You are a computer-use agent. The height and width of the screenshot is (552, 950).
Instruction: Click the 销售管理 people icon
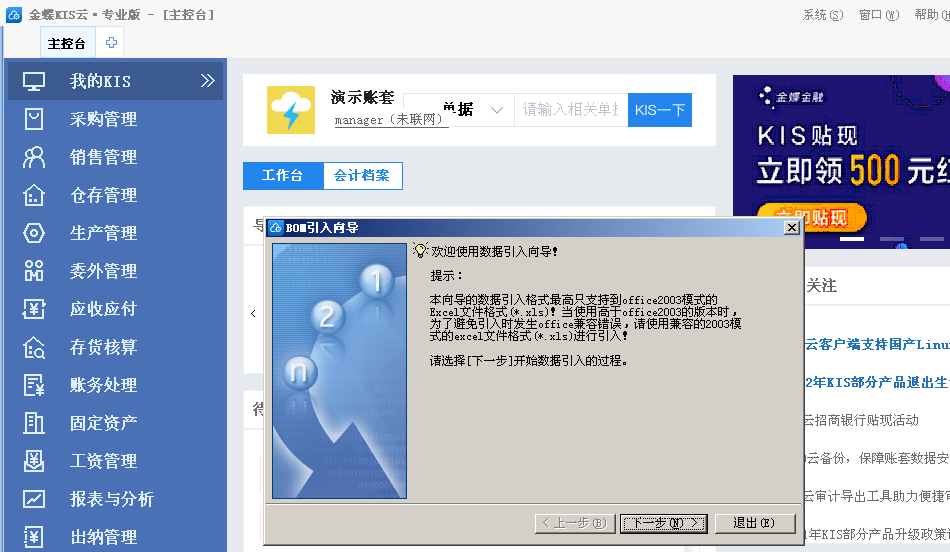click(34, 157)
